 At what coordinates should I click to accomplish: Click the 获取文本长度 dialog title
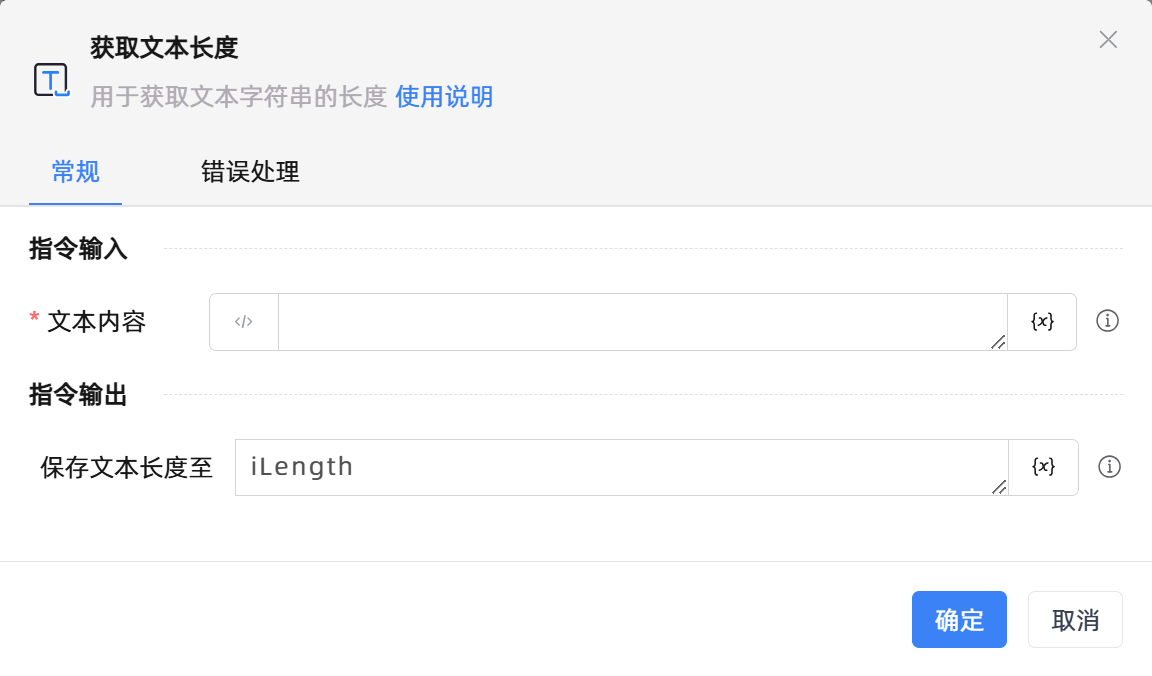coord(164,47)
